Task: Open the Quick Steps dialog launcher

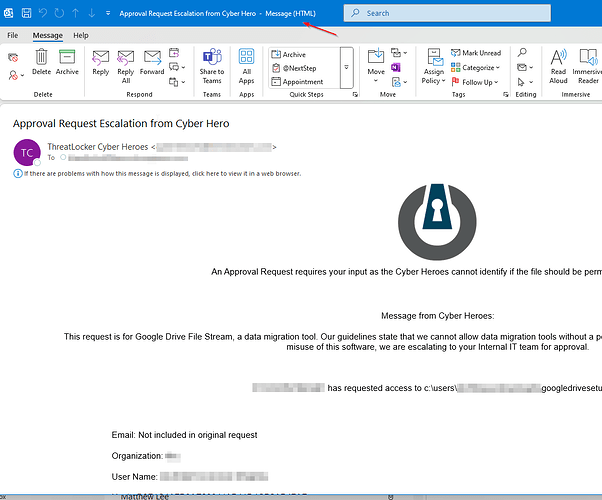Action: tap(355, 94)
